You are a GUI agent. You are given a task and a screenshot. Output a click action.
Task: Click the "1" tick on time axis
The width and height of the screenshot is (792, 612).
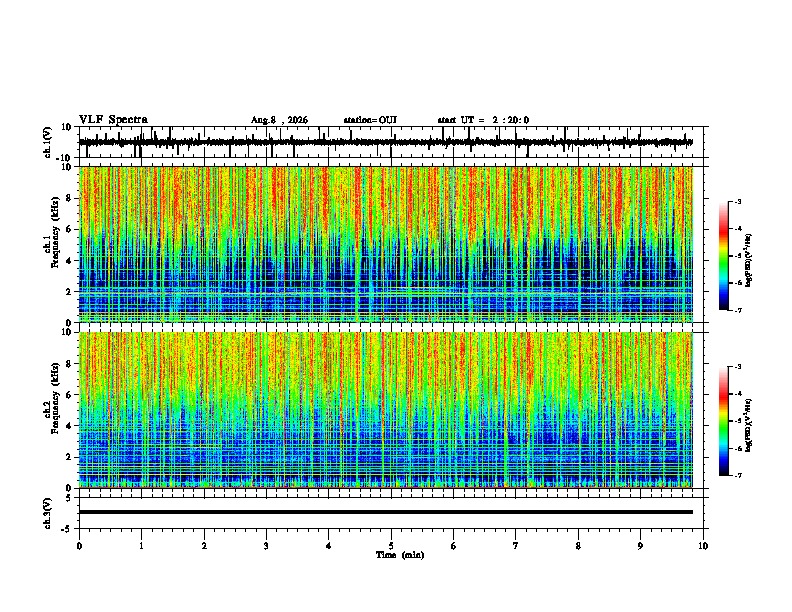pyautogui.click(x=141, y=546)
